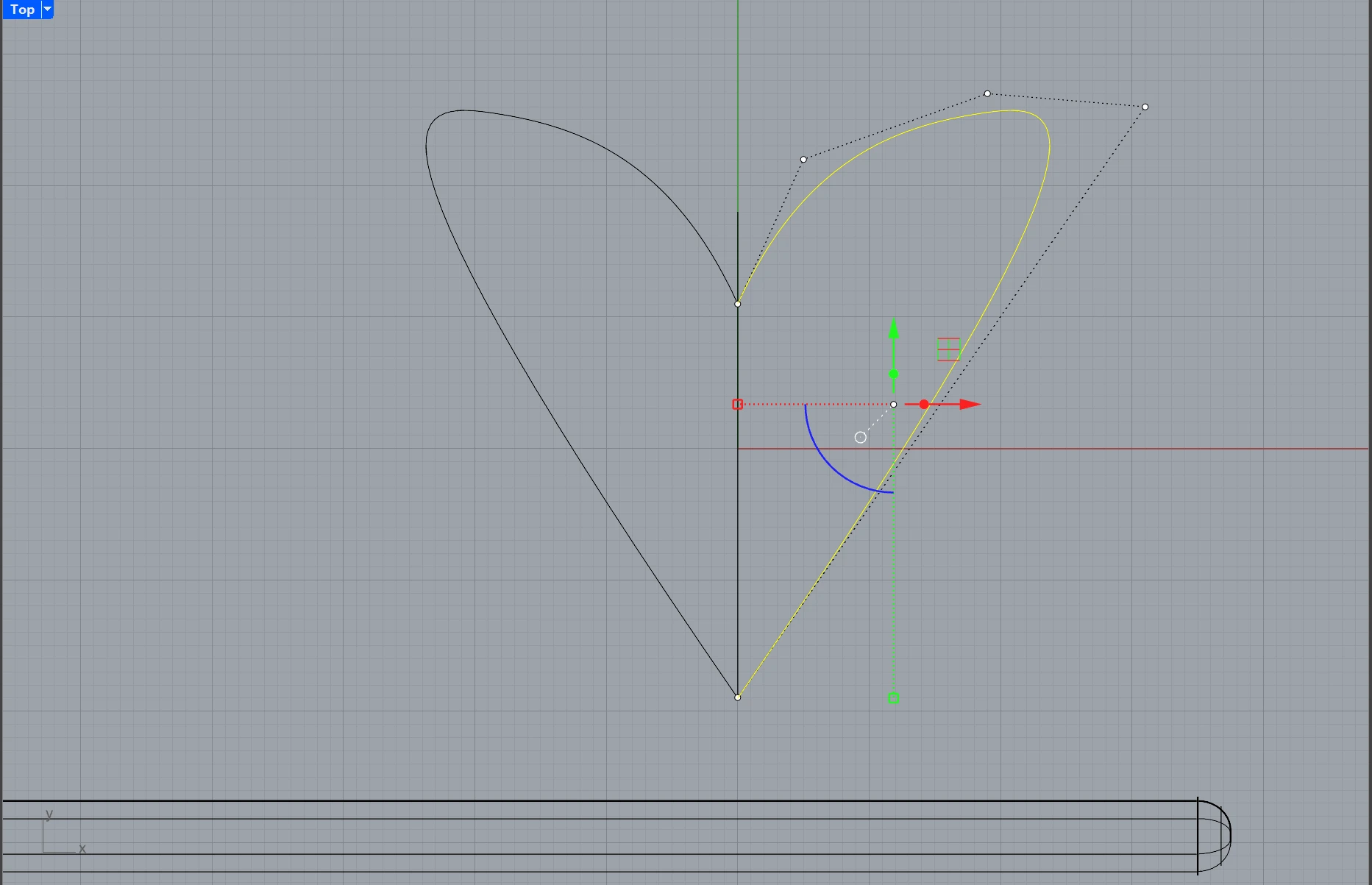Select the gumball red-green planar move handle
Image resolution: width=1372 pixels, height=885 pixels.
(948, 349)
